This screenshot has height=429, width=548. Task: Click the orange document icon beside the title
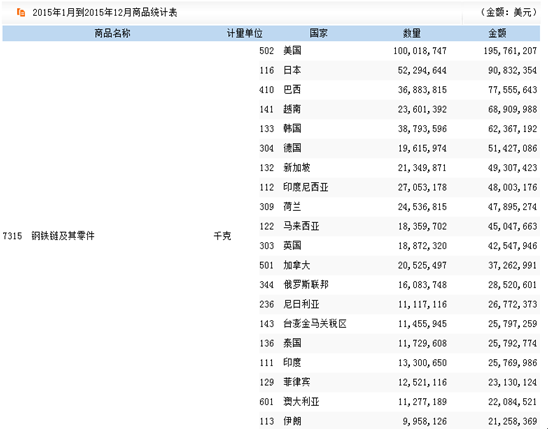tap(21, 13)
